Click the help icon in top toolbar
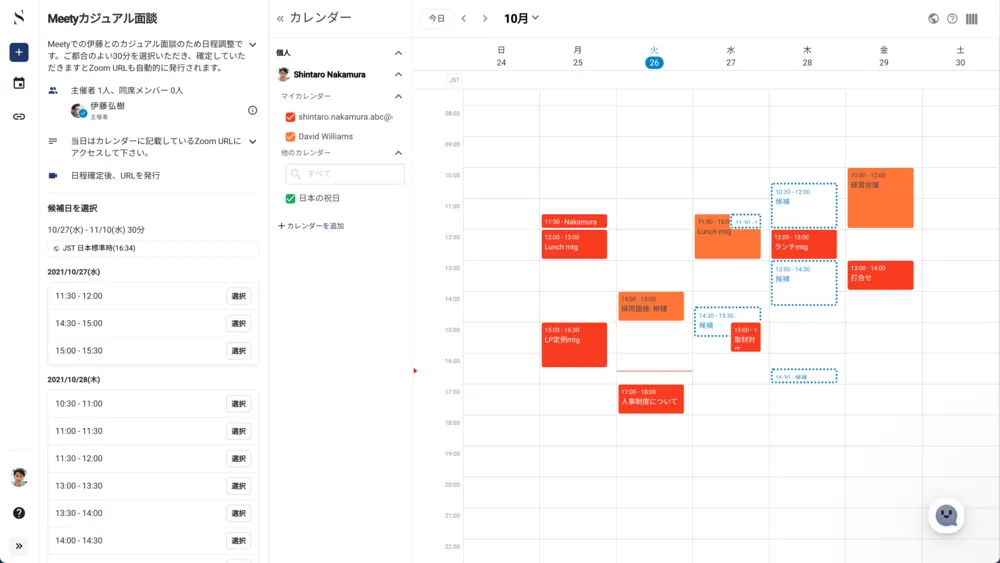Image resolution: width=1000 pixels, height=563 pixels. [952, 18]
